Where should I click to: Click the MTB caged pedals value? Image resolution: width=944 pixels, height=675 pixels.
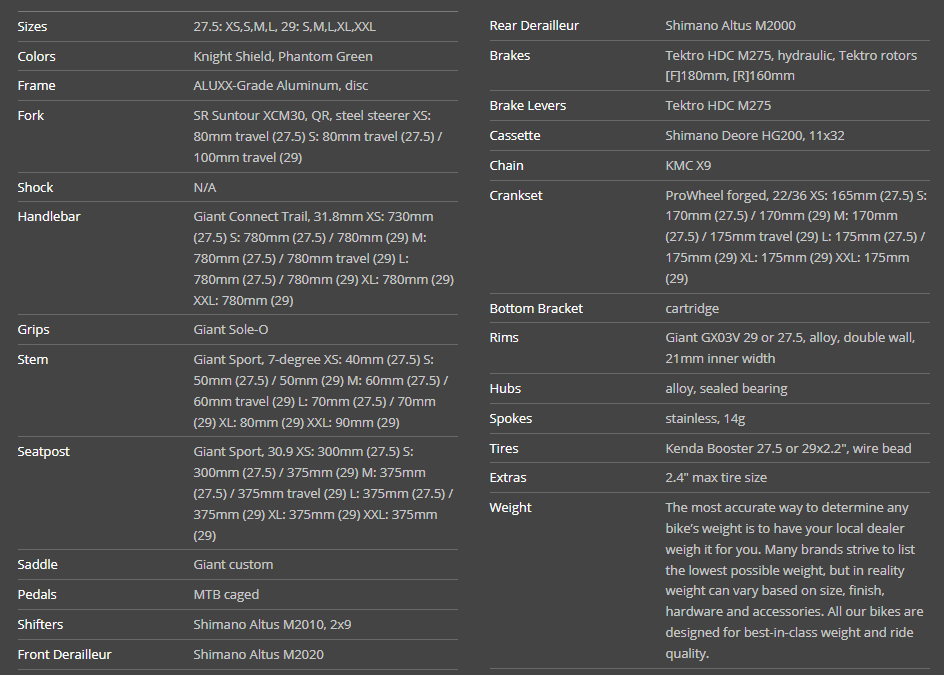pyautogui.click(x=226, y=595)
